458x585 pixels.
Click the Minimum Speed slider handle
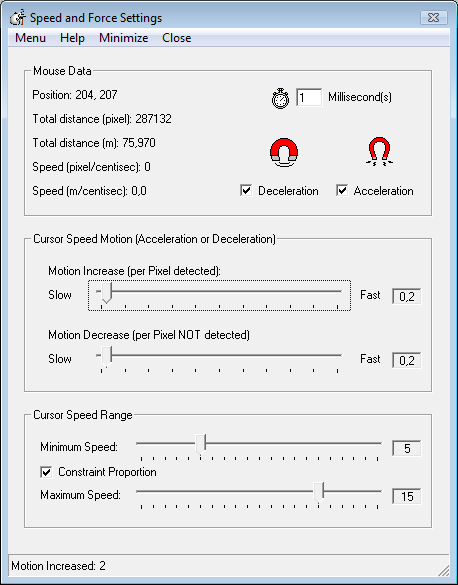click(x=201, y=444)
